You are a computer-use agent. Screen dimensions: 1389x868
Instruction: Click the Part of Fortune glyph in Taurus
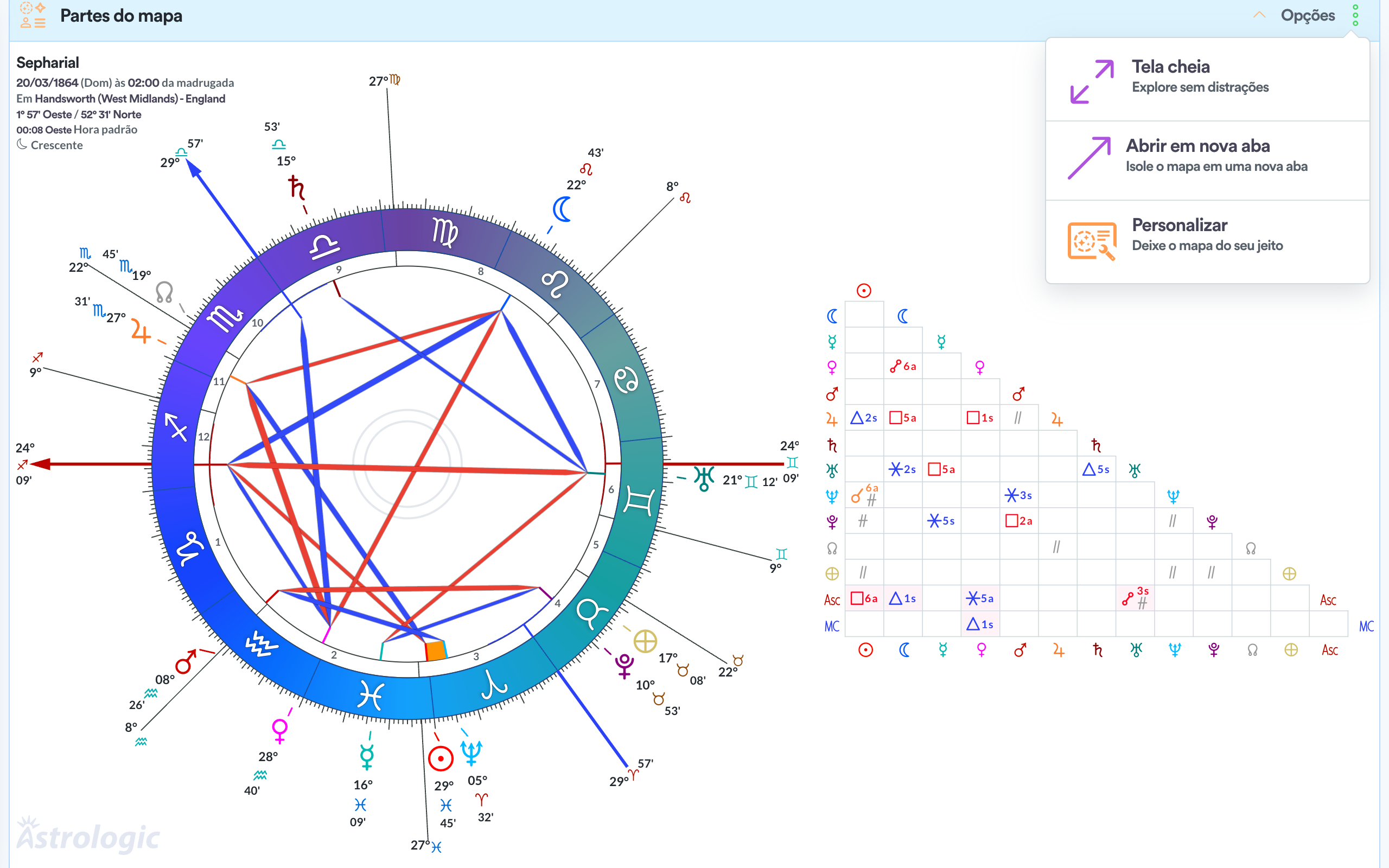[x=645, y=641]
